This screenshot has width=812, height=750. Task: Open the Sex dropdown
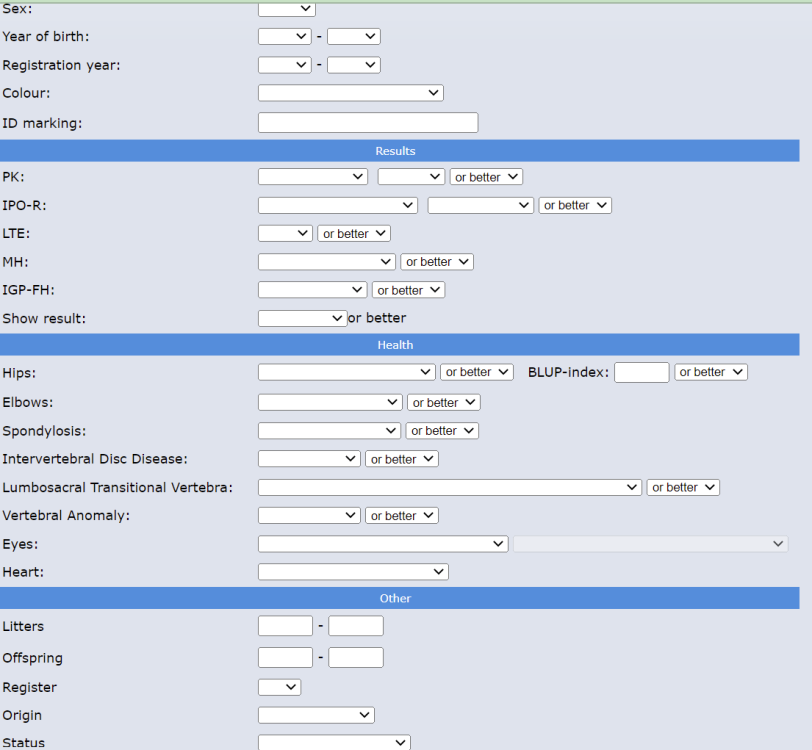tap(286, 9)
